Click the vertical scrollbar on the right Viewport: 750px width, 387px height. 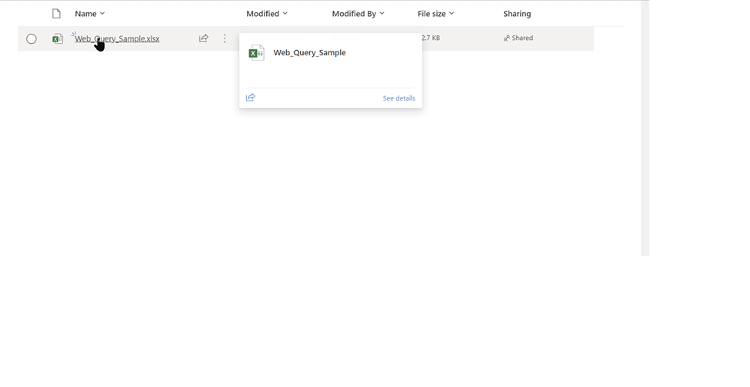coord(645,128)
